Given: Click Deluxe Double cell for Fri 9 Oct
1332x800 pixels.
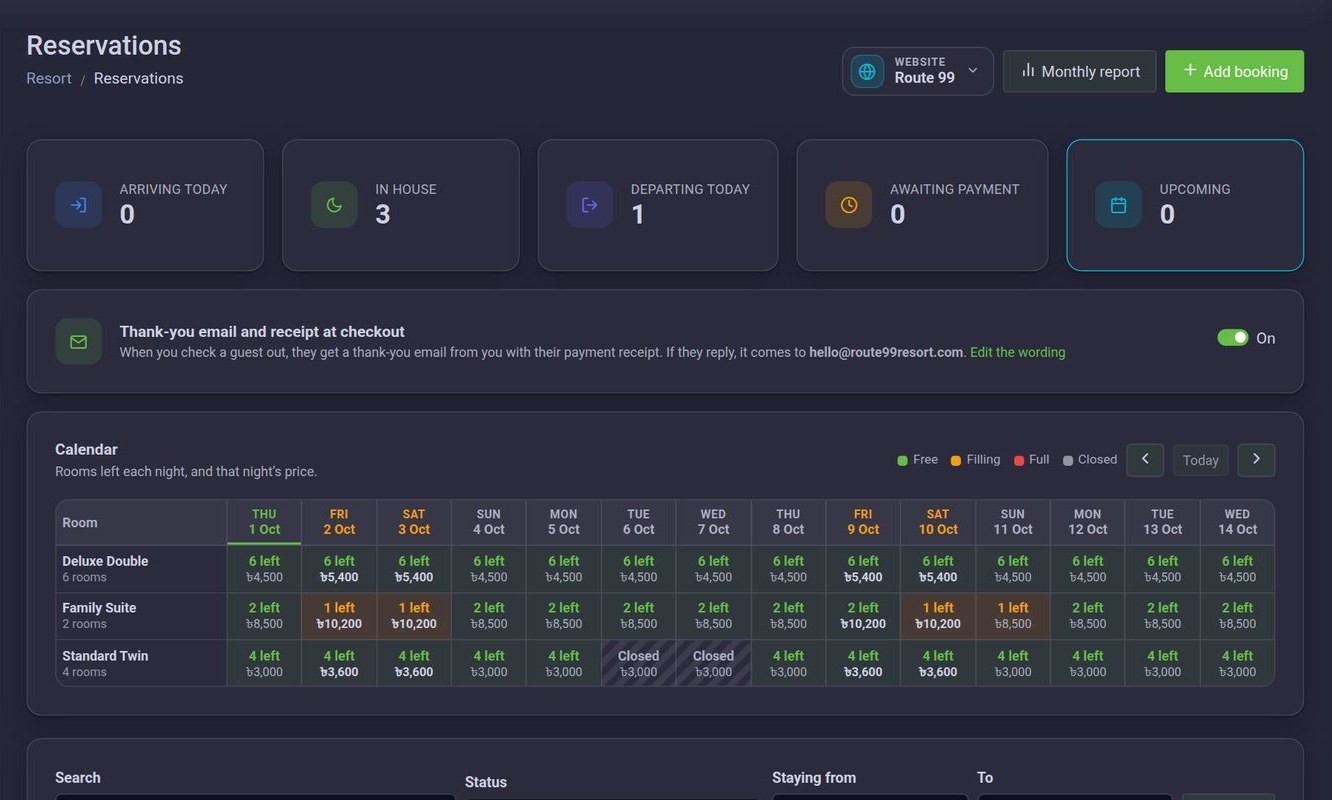Looking at the screenshot, I should tap(863, 569).
